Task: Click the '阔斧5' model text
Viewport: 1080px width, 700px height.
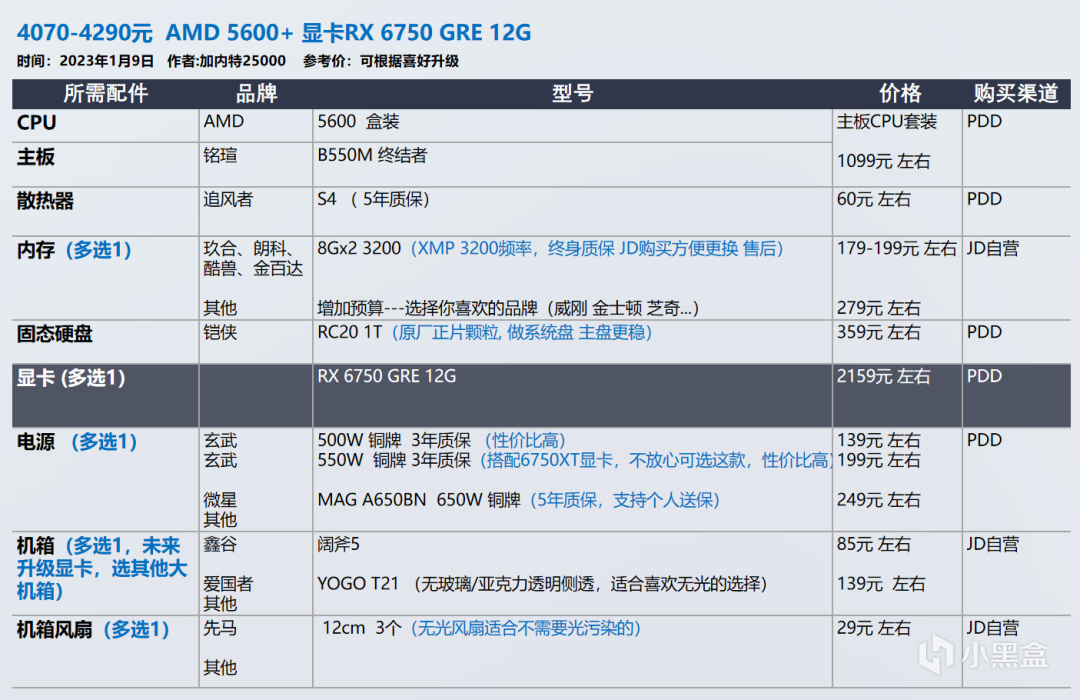Action: (x=338, y=544)
